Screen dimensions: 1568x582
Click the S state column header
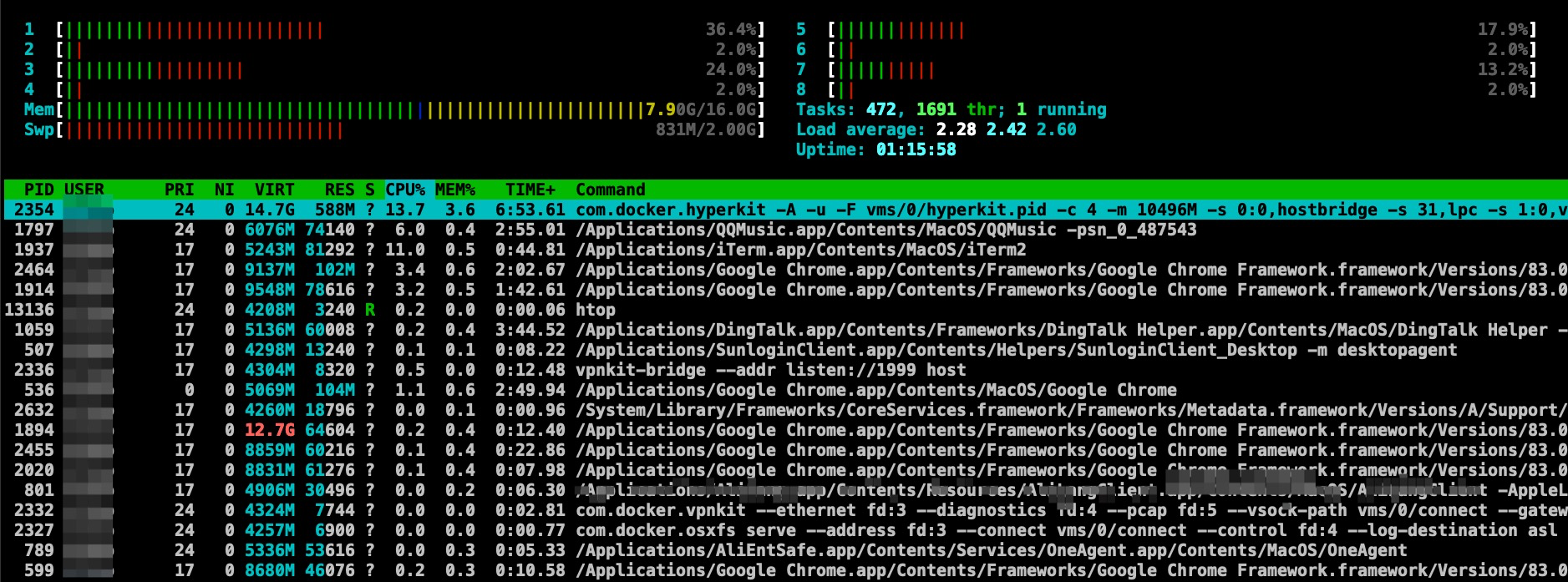tap(369, 190)
